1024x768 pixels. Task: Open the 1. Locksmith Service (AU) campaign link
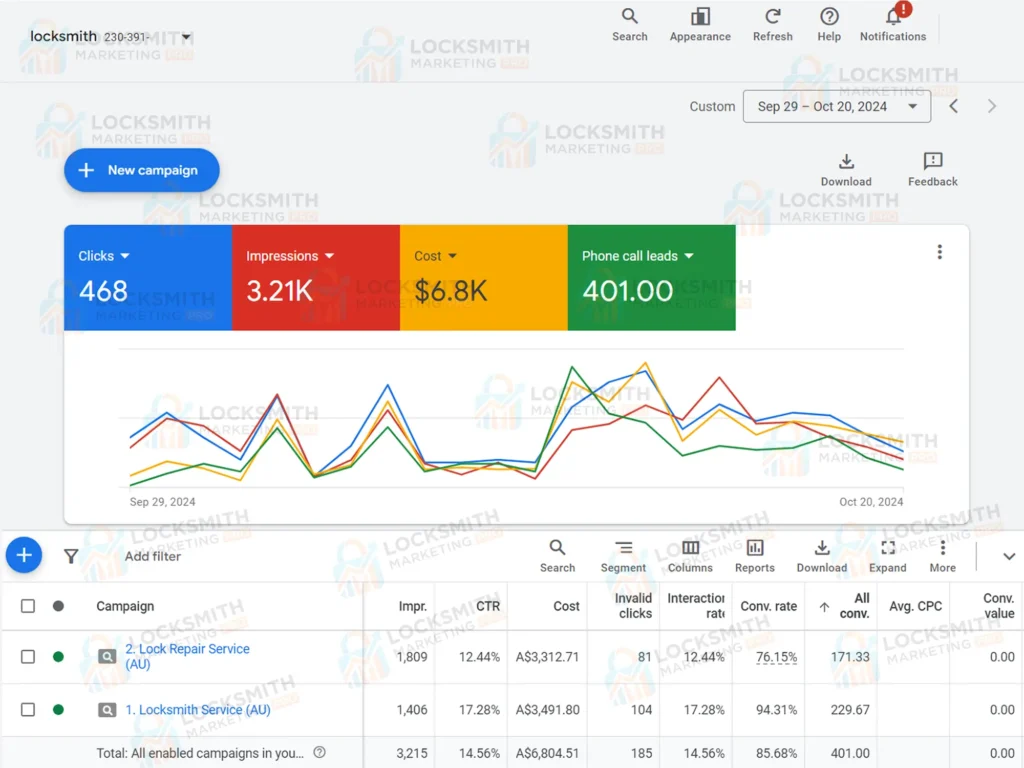coord(197,710)
